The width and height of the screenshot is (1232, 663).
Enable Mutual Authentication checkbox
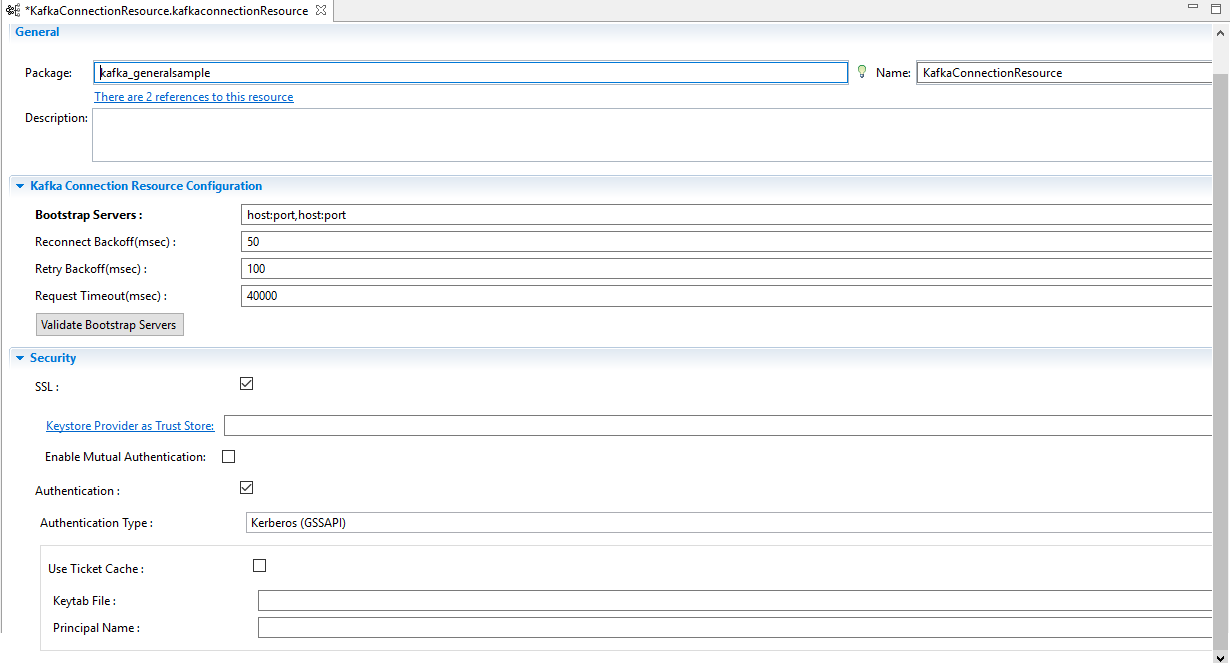(x=228, y=456)
